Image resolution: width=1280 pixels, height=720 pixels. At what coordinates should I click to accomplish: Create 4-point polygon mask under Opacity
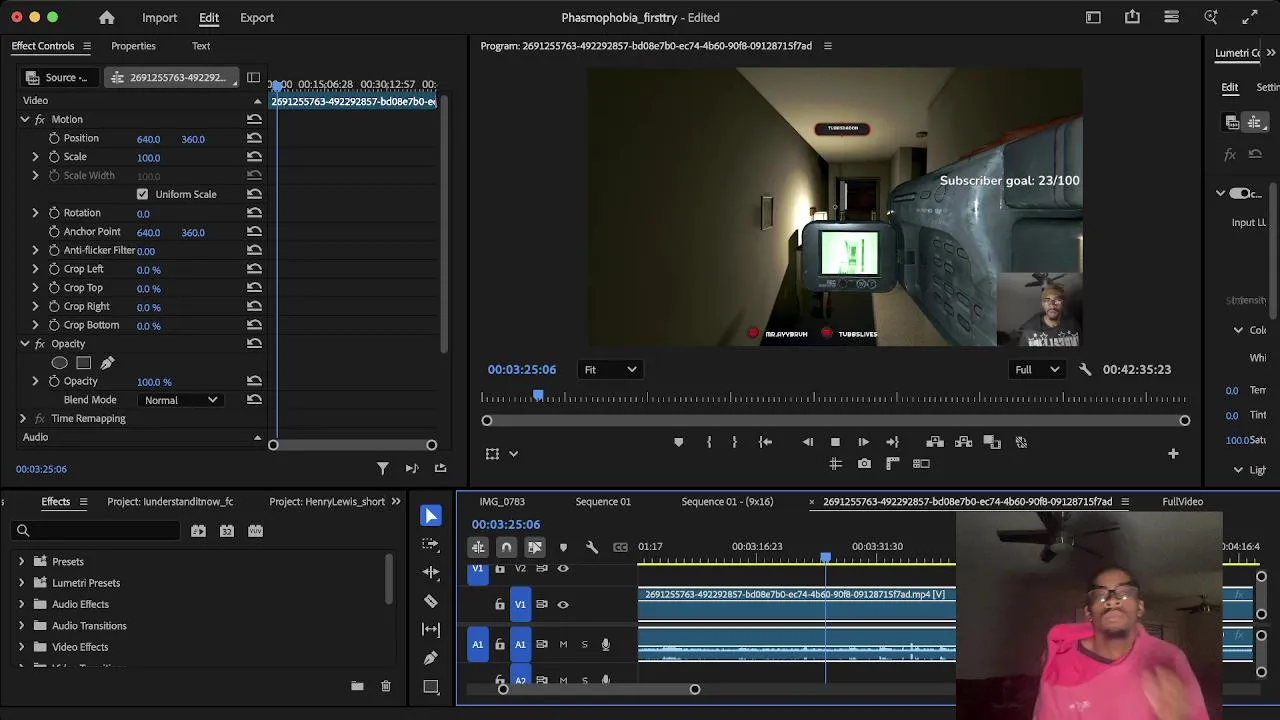tap(84, 363)
